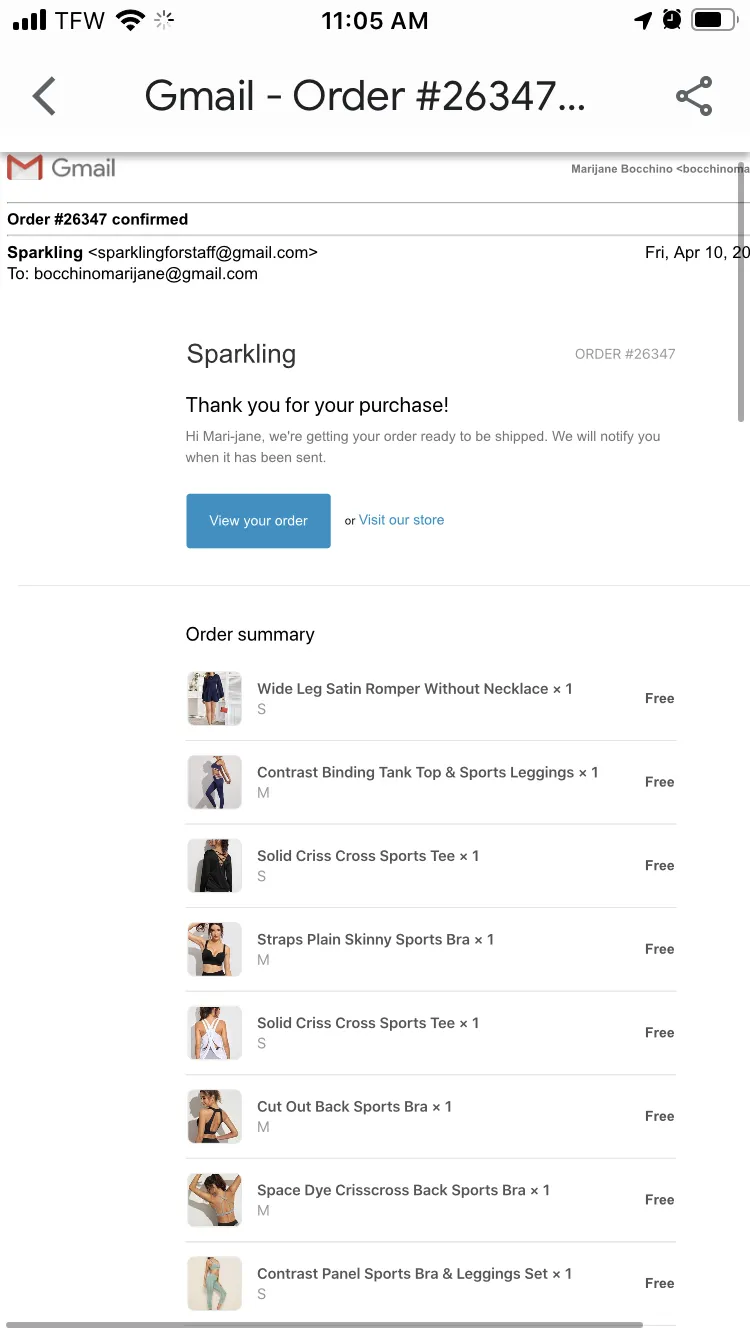Viewport: 750px width, 1334px height.
Task: Tap the Straps Plain Skinny Sports Bra thumbnail
Action: (214, 949)
